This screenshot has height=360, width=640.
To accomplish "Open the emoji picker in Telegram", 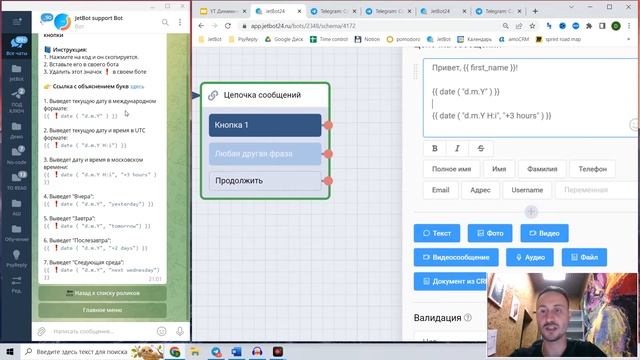I will 162,331.
